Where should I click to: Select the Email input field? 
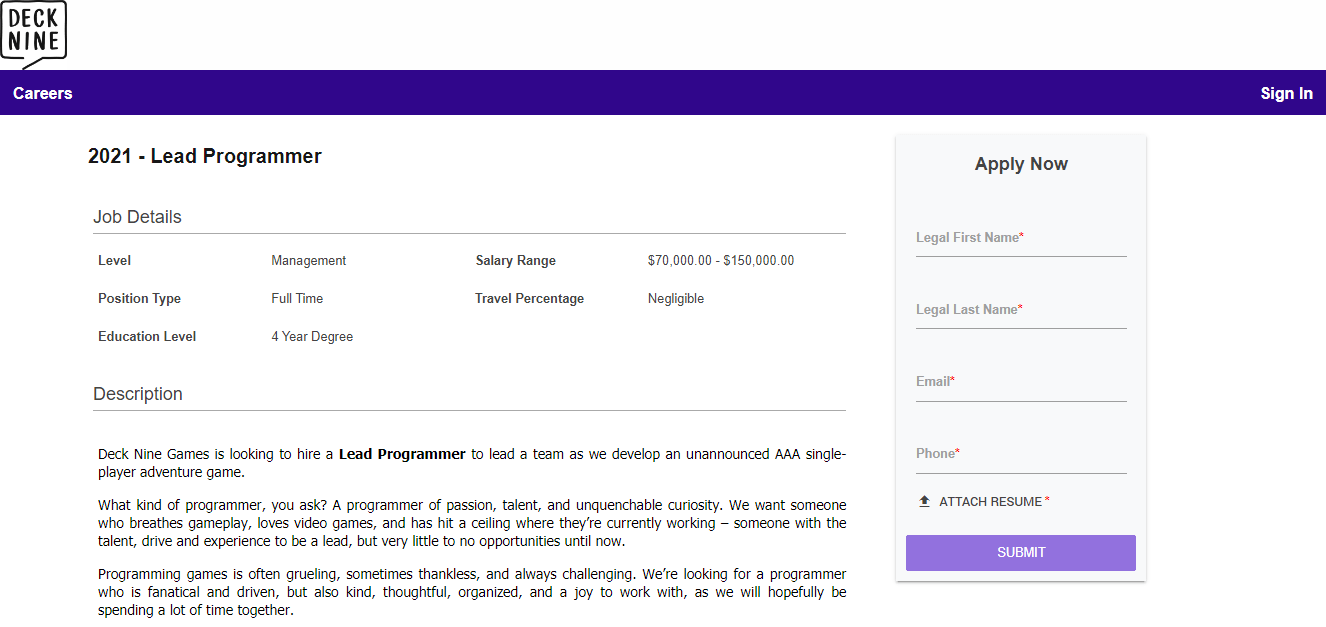point(1021,382)
